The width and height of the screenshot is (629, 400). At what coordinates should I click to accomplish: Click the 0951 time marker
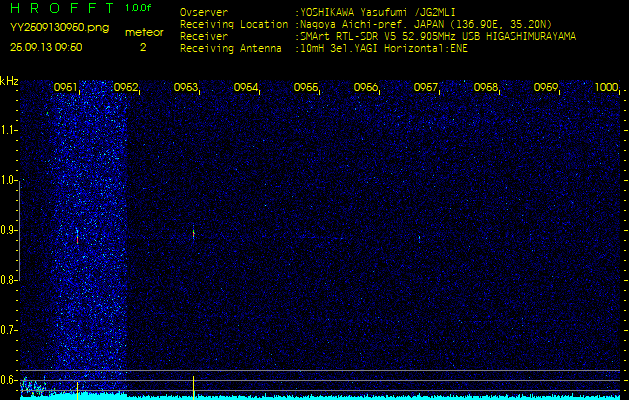(65, 87)
